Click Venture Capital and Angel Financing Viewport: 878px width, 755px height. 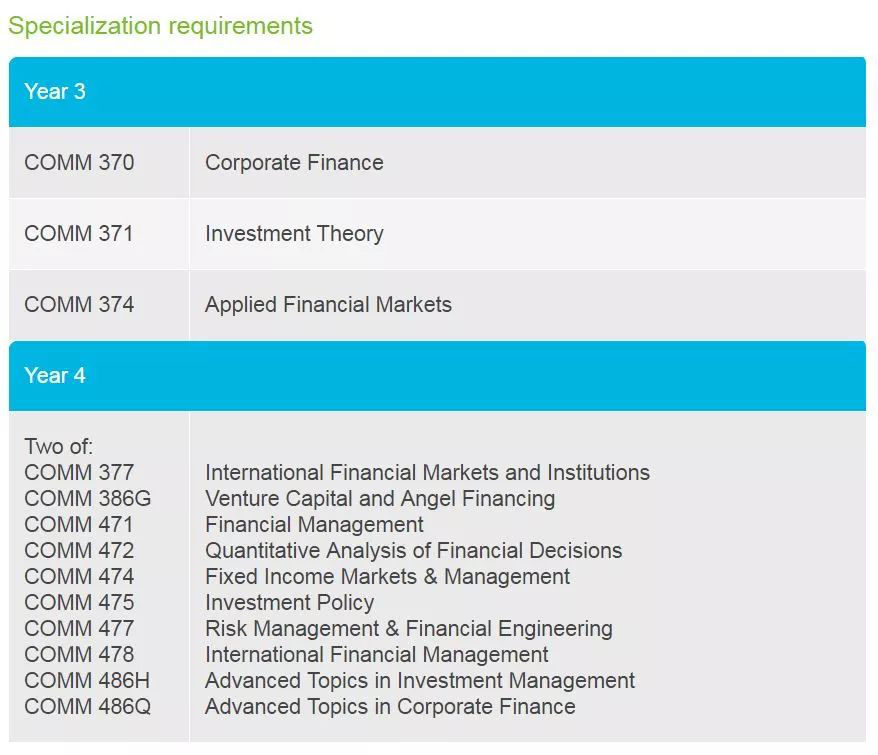[380, 499]
